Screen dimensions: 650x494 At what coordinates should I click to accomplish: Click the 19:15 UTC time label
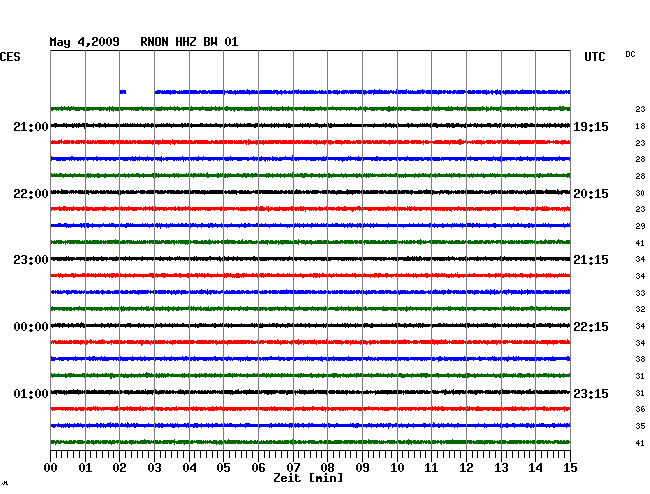click(x=591, y=126)
